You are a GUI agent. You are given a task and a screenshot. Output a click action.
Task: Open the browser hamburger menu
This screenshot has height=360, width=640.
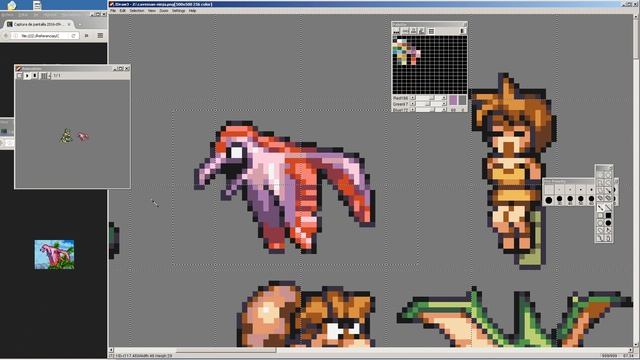tap(100, 36)
